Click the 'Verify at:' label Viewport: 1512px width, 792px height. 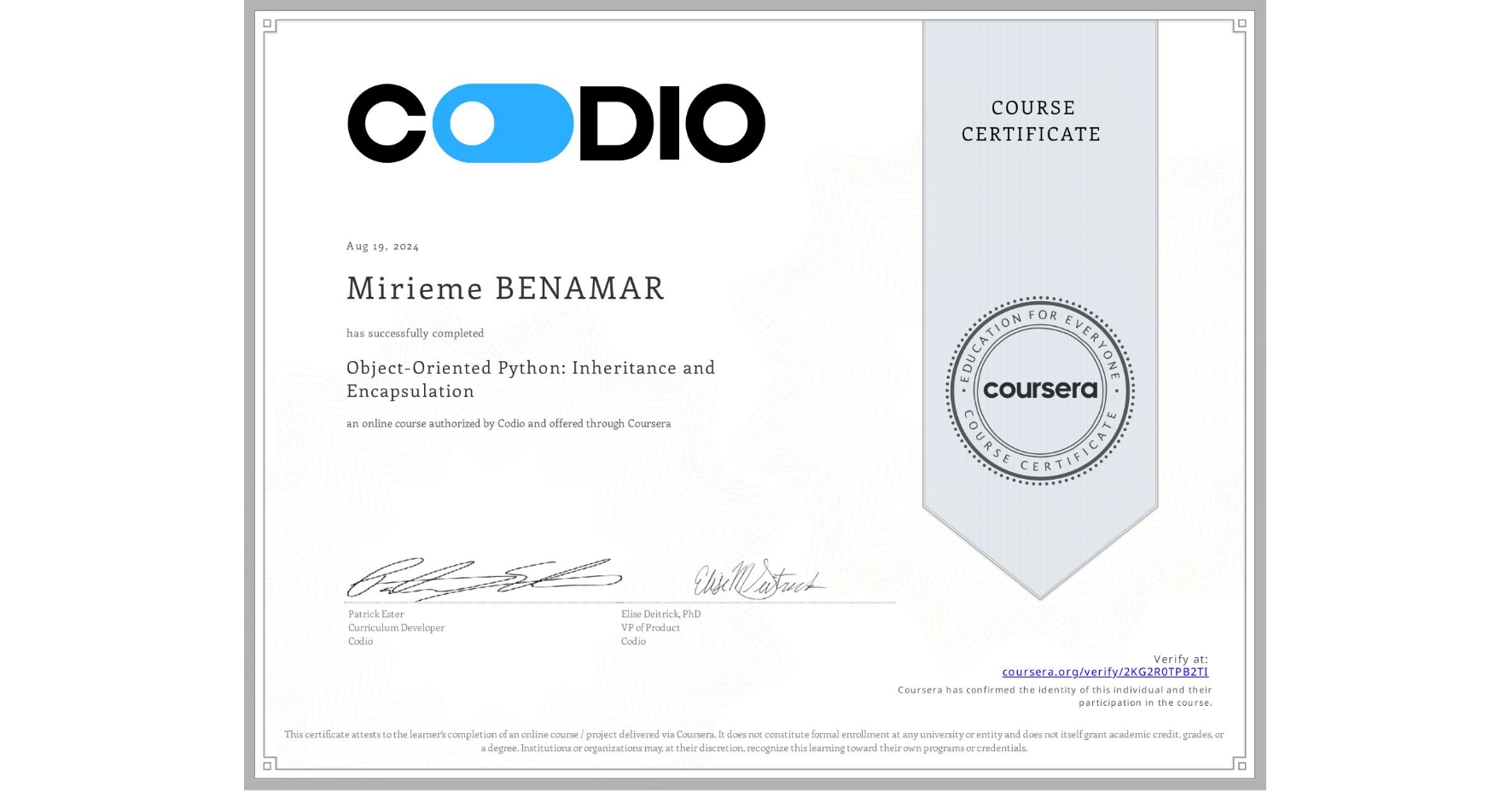coord(1182,658)
